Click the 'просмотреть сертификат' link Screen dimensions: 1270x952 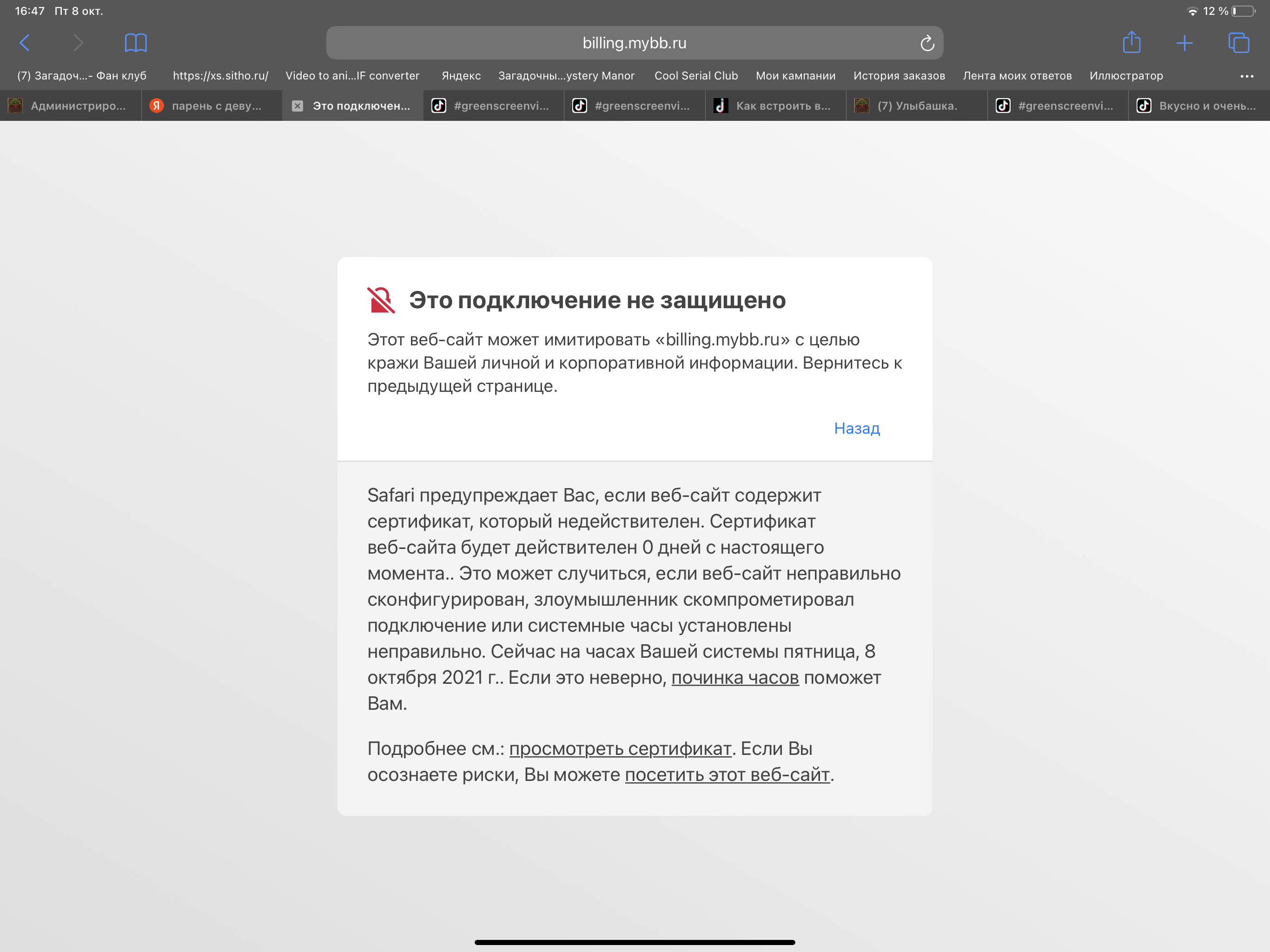click(x=620, y=749)
